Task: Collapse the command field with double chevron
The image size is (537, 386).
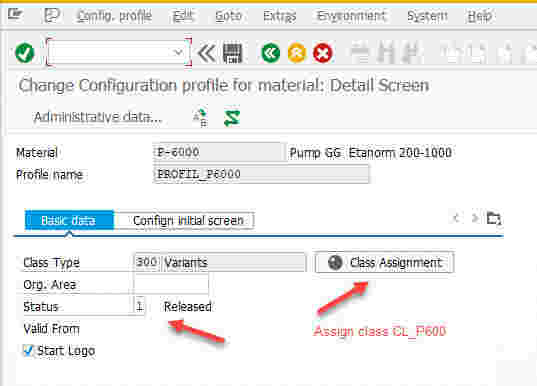Action: tap(206, 53)
